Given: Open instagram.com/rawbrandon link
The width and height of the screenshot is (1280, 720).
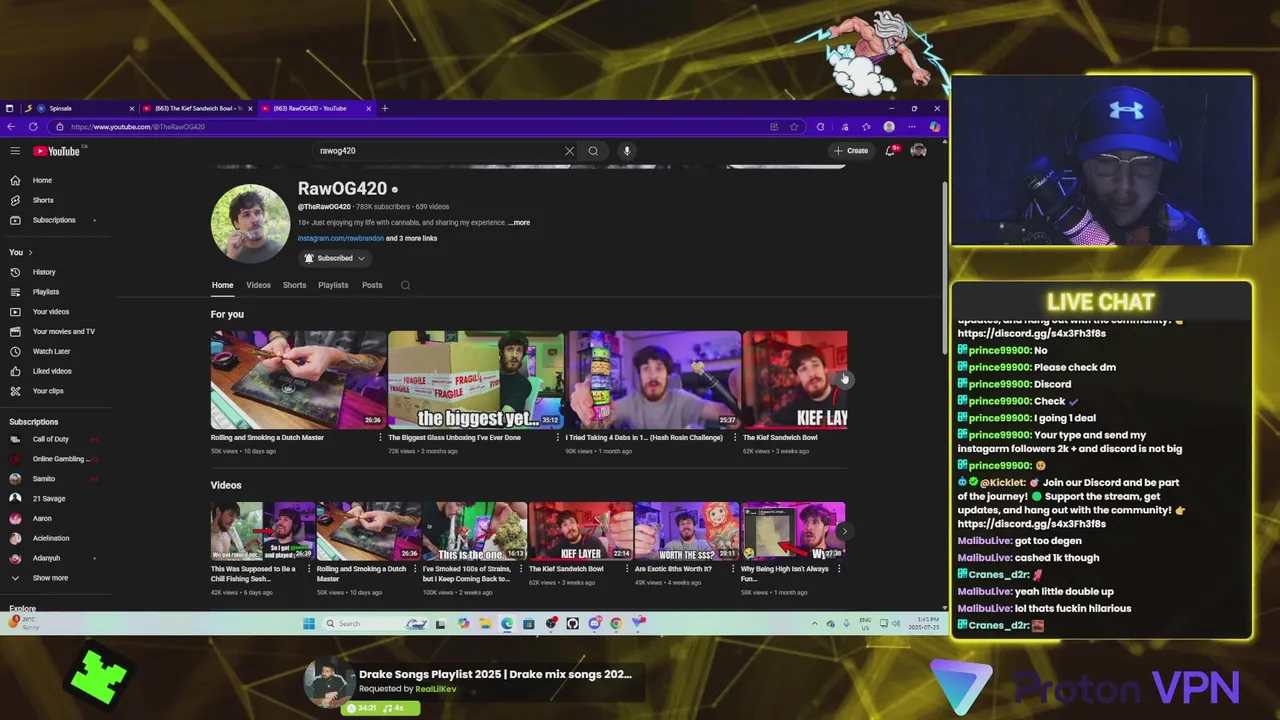Looking at the screenshot, I should click(340, 238).
